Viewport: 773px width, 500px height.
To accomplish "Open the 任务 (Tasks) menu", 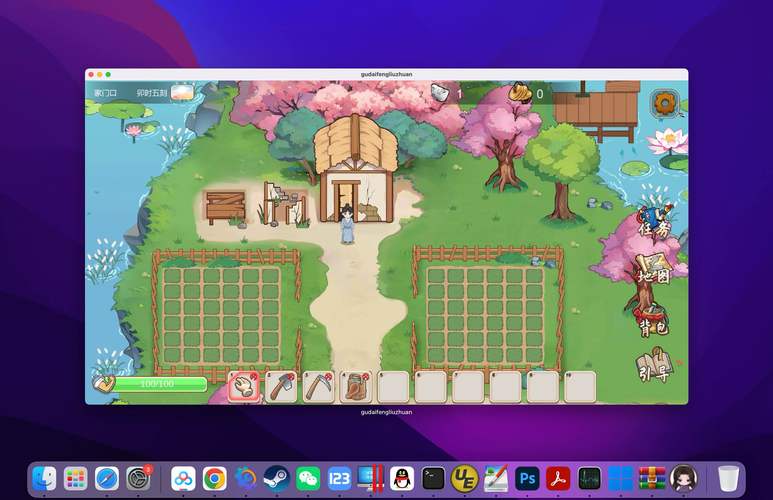I will 654,224.
